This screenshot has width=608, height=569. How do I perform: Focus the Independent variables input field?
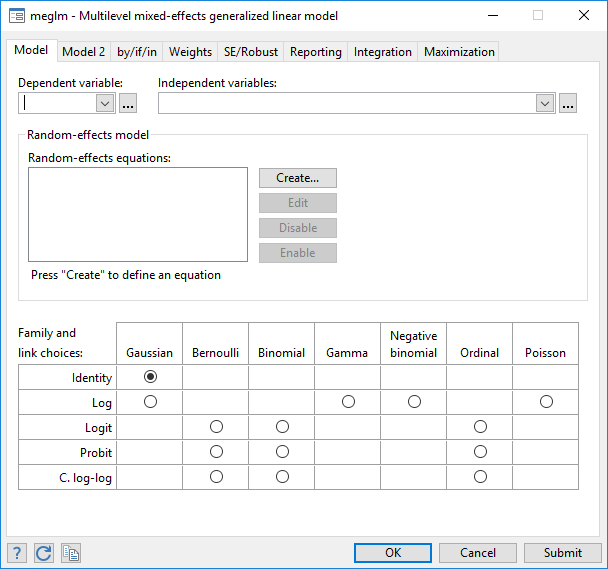point(347,103)
